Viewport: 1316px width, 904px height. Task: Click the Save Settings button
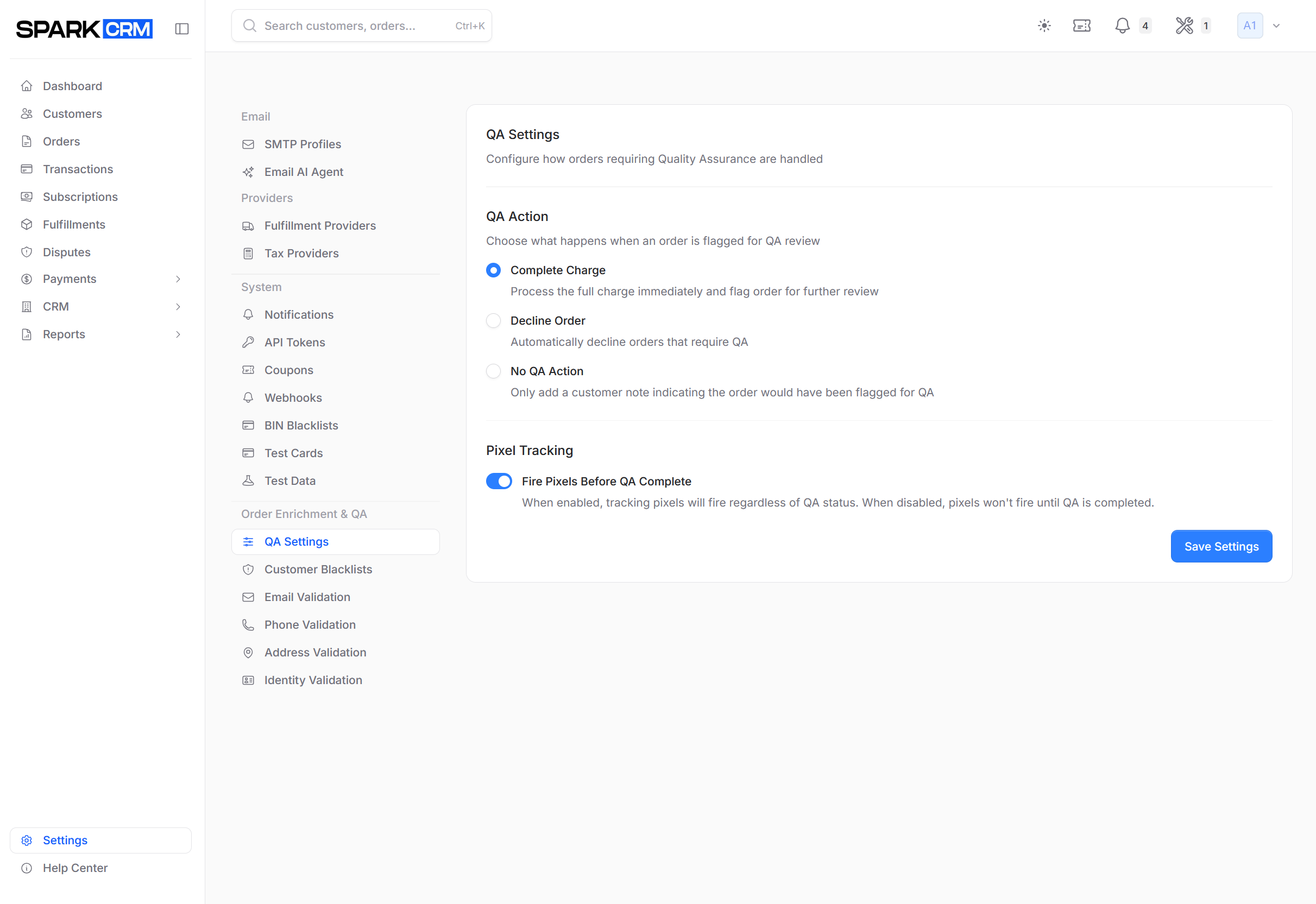tap(1221, 547)
